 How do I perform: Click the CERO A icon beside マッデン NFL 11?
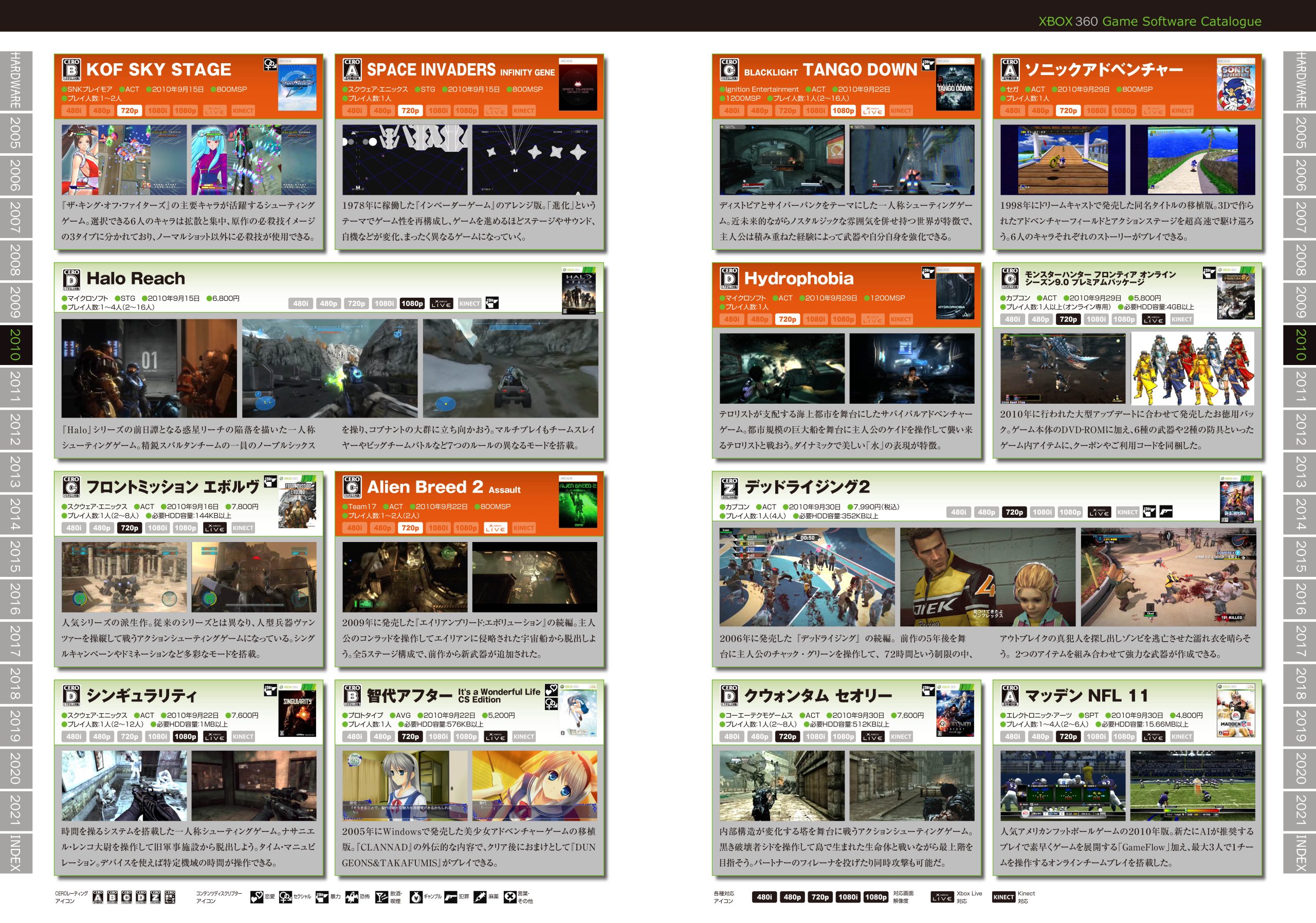click(x=1011, y=696)
